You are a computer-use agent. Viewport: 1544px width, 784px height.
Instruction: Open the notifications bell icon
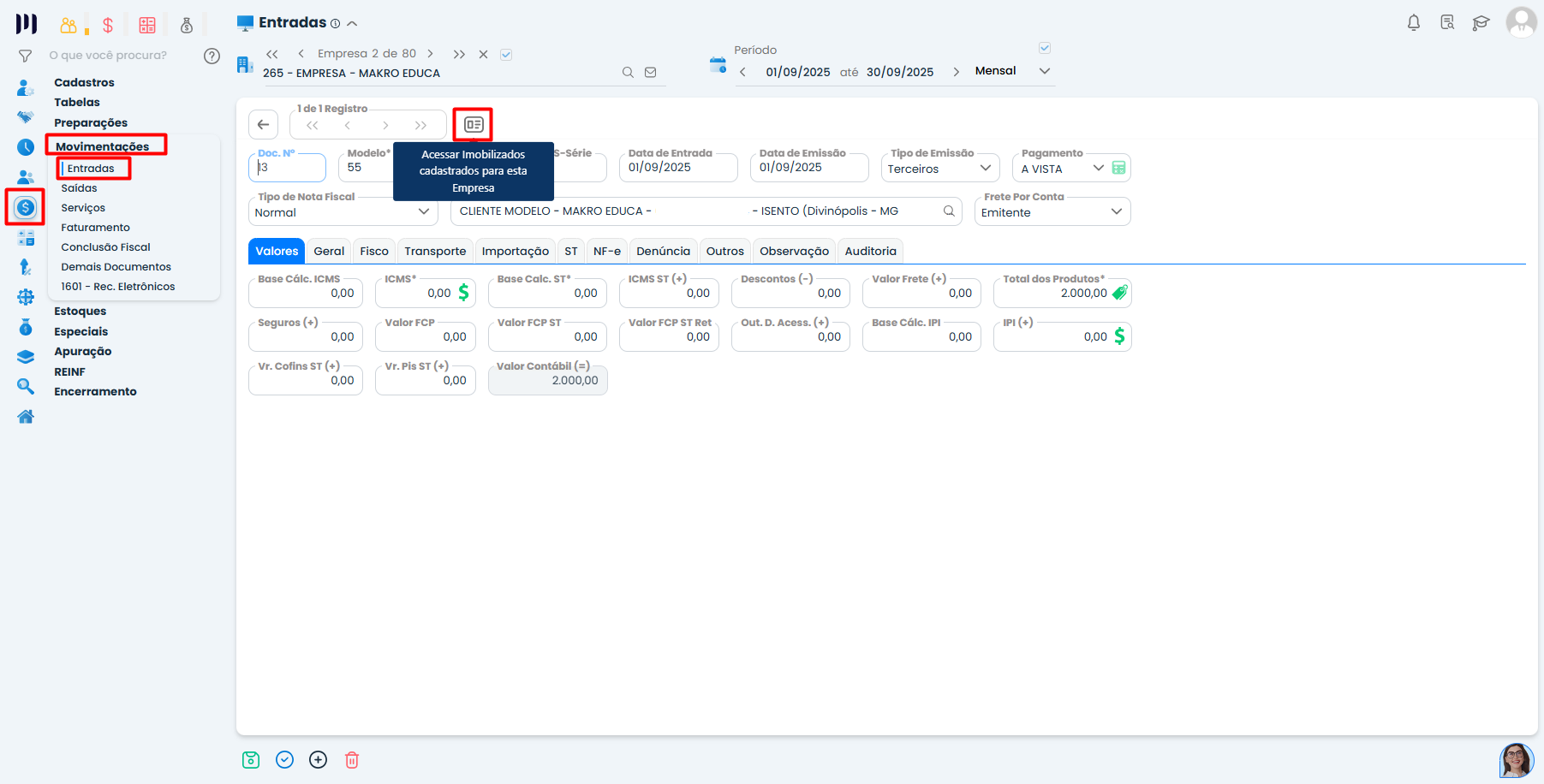[1414, 23]
